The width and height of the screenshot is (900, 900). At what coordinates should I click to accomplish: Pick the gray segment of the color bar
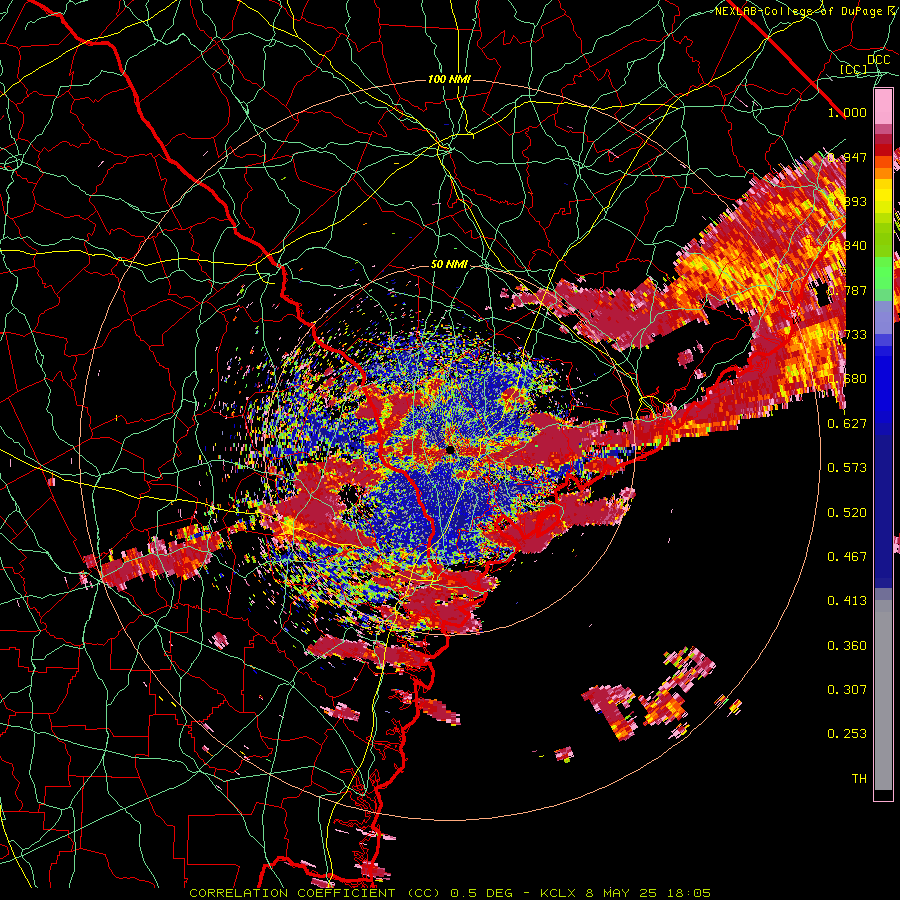[x=883, y=695]
